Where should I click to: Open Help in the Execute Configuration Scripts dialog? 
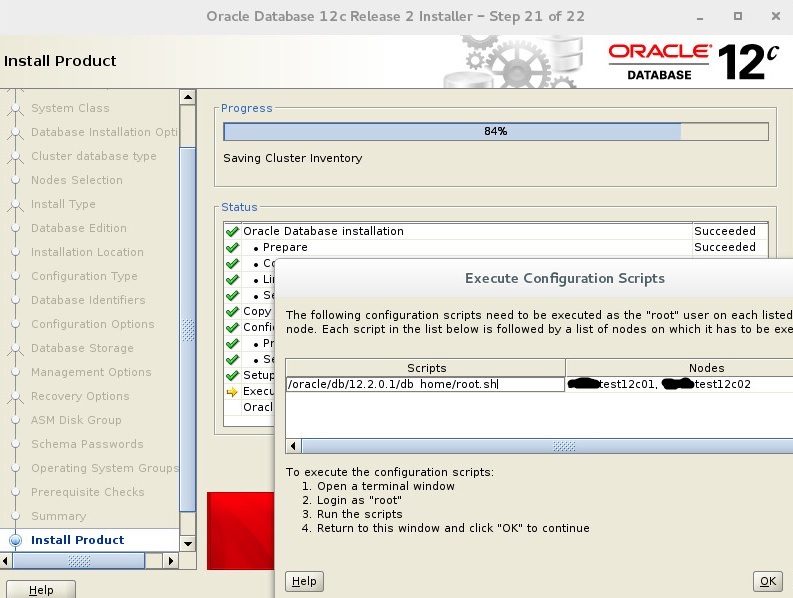(304, 581)
